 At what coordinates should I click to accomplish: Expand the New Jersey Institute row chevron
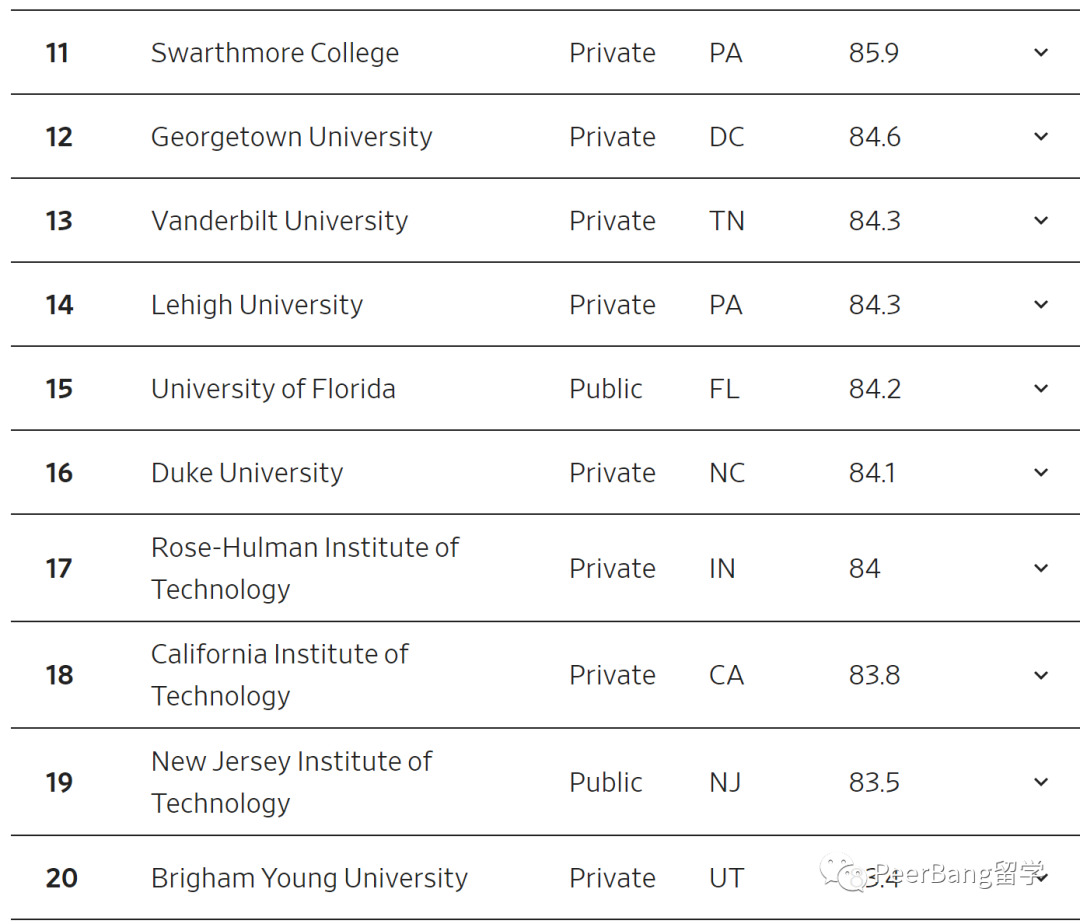(1041, 782)
